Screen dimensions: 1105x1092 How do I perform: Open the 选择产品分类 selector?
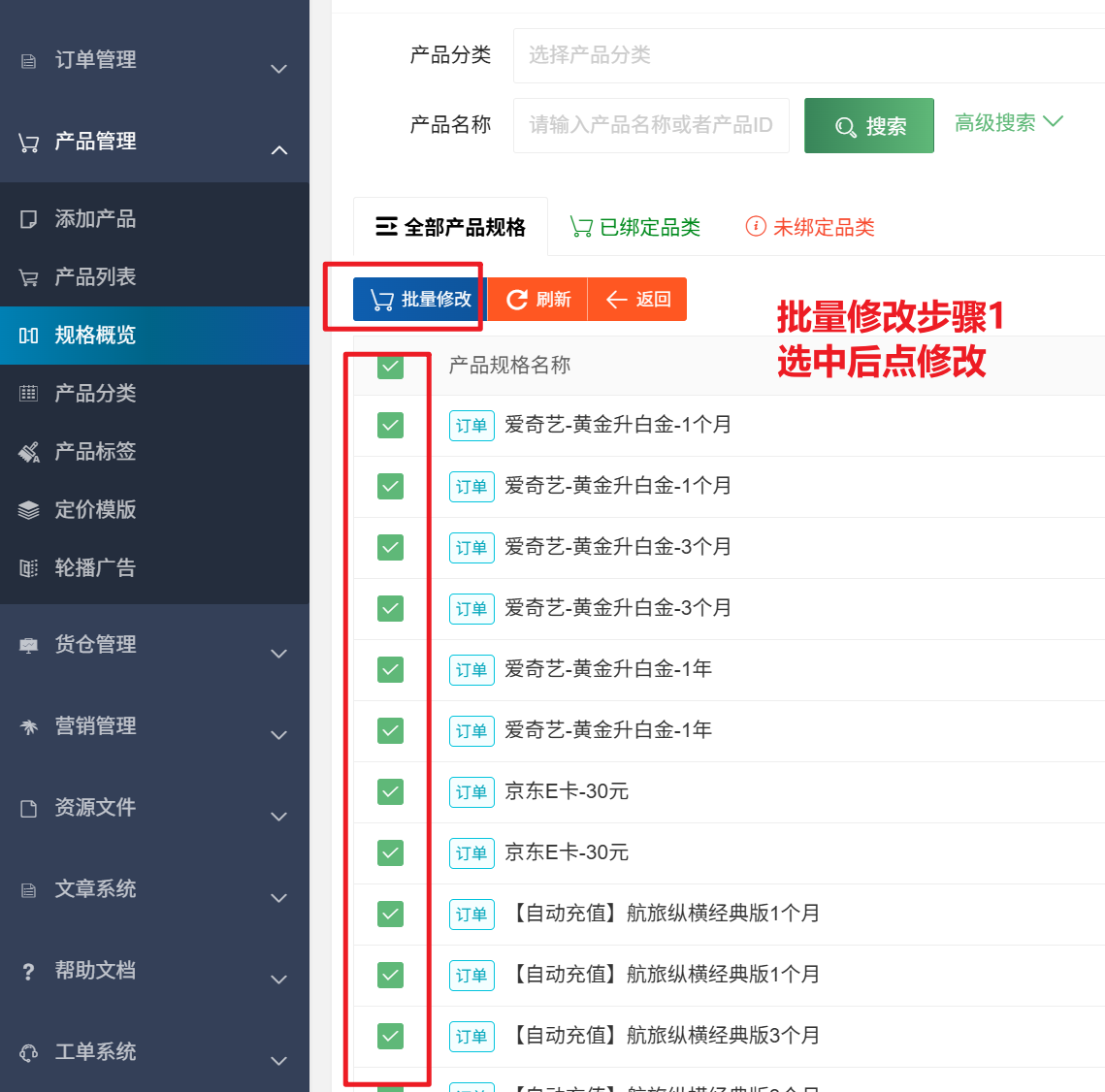[x=805, y=55]
